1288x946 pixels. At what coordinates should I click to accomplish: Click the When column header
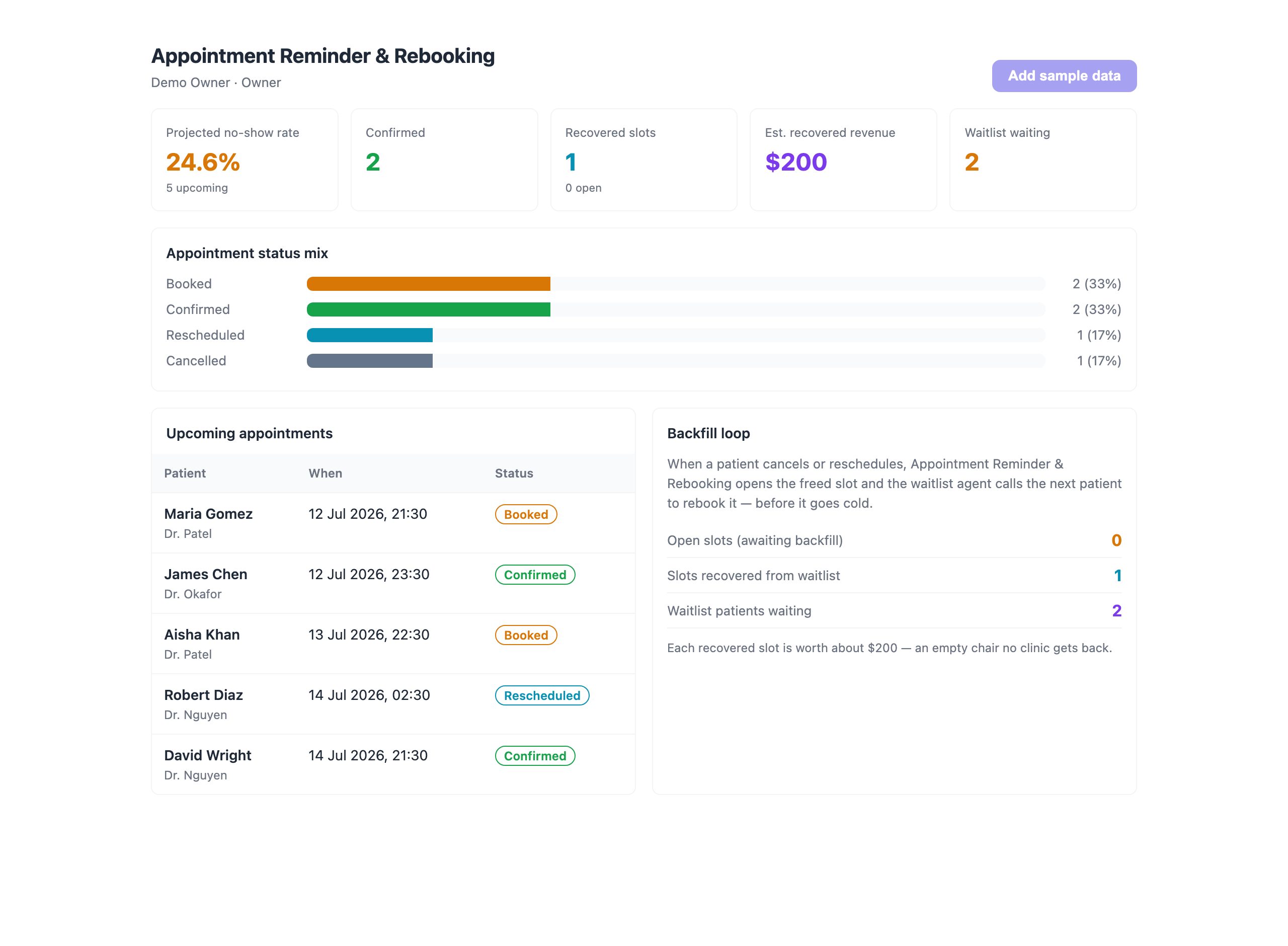tap(325, 473)
